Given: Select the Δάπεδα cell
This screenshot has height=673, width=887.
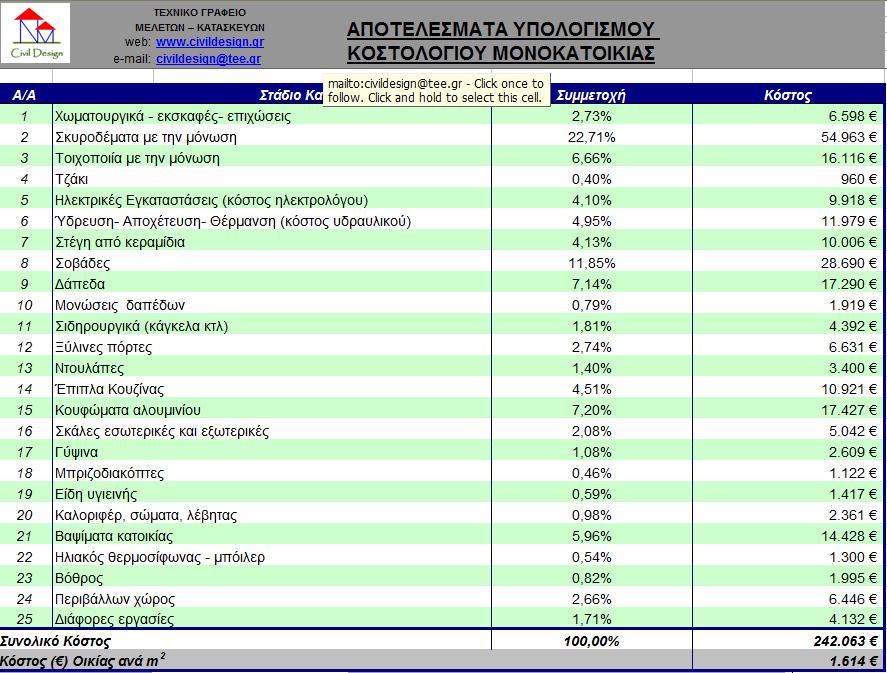Looking at the screenshot, I should (272, 284).
